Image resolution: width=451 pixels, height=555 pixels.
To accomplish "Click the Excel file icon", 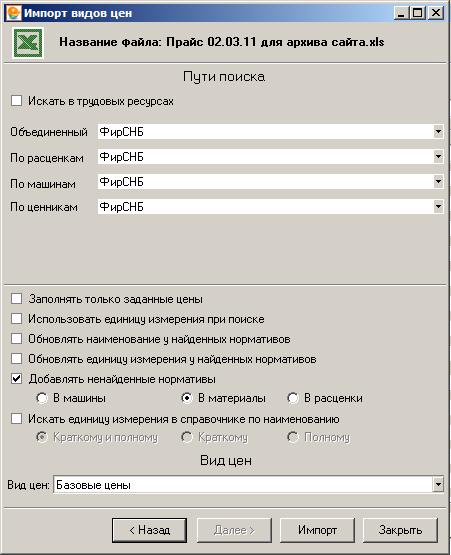I will (x=28, y=43).
